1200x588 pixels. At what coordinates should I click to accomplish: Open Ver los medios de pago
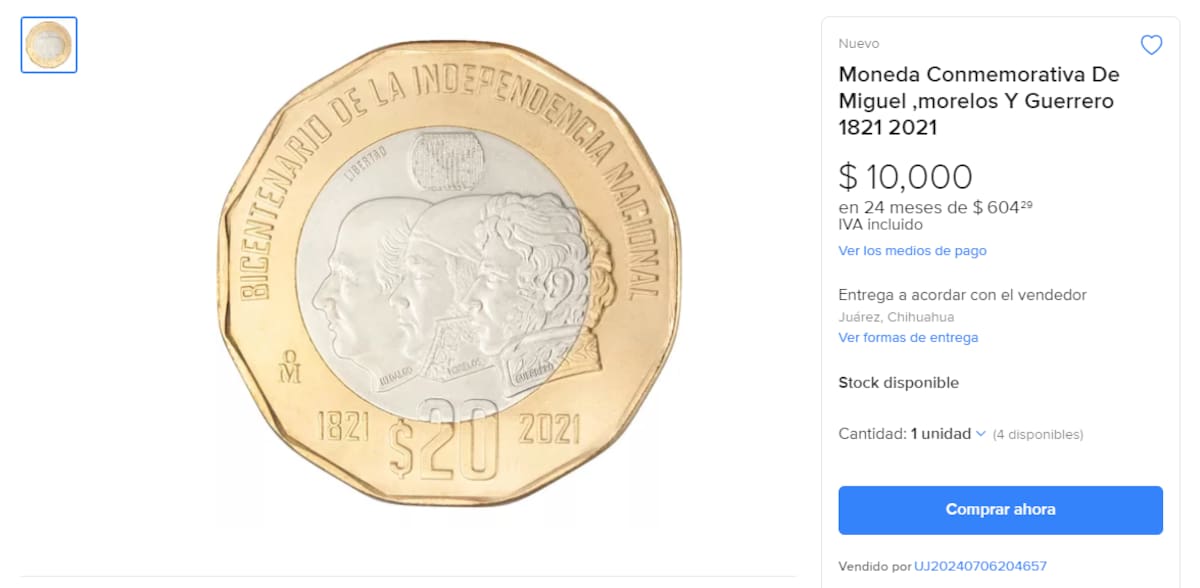[912, 251]
